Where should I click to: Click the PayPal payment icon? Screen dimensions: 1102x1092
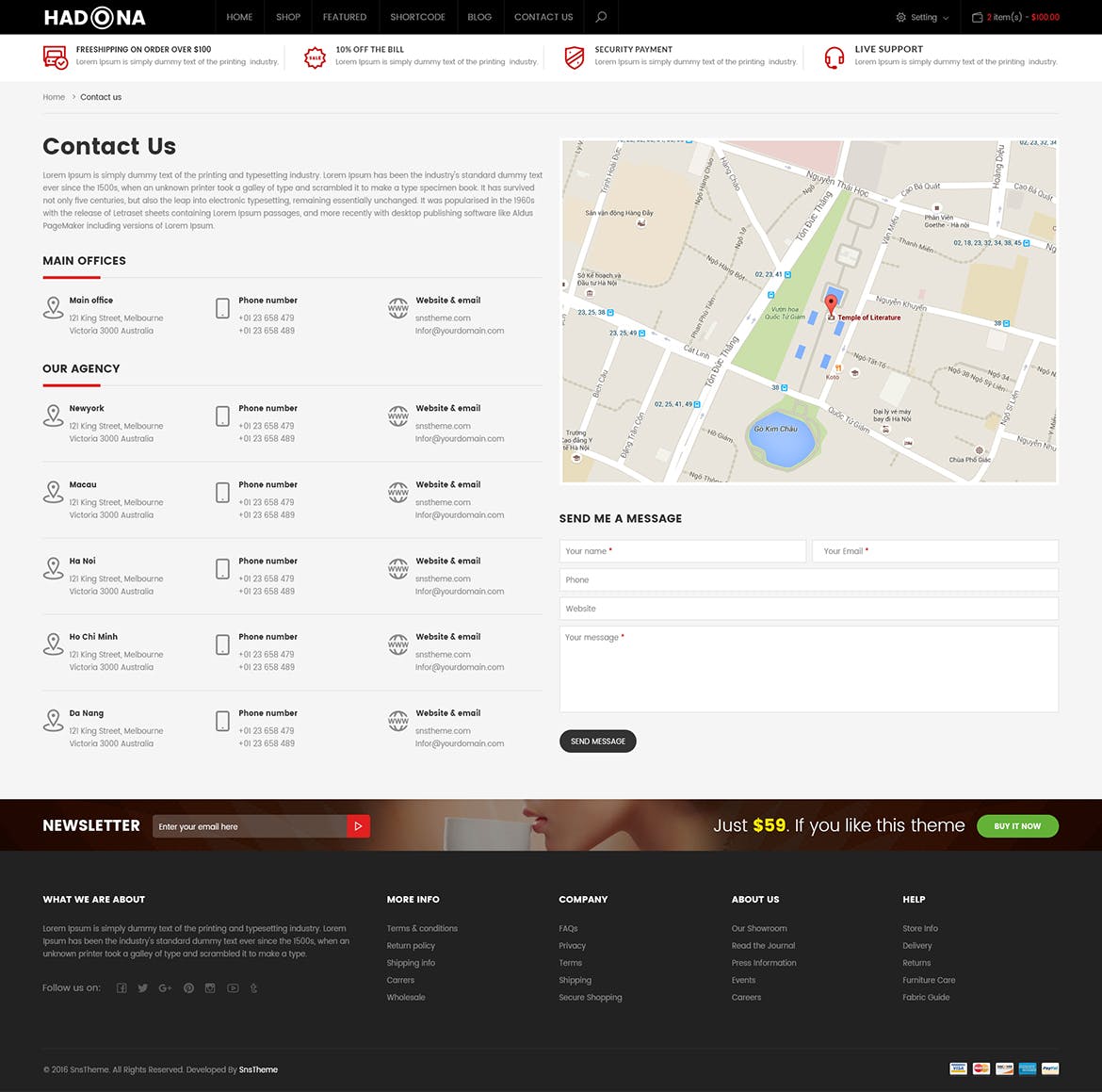[1050, 1068]
